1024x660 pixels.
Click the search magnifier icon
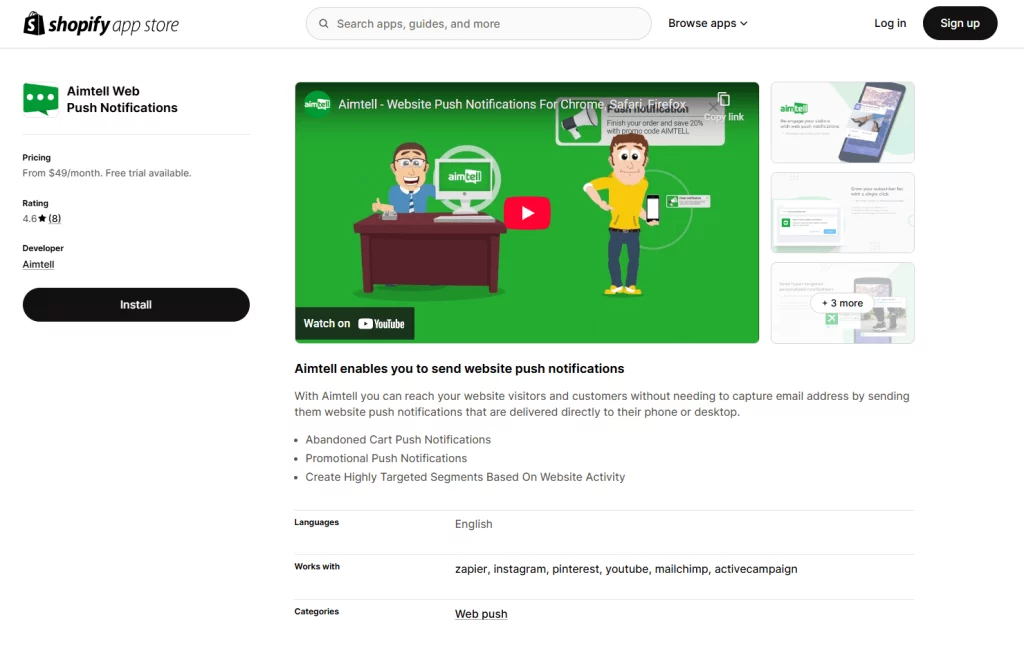click(x=323, y=24)
